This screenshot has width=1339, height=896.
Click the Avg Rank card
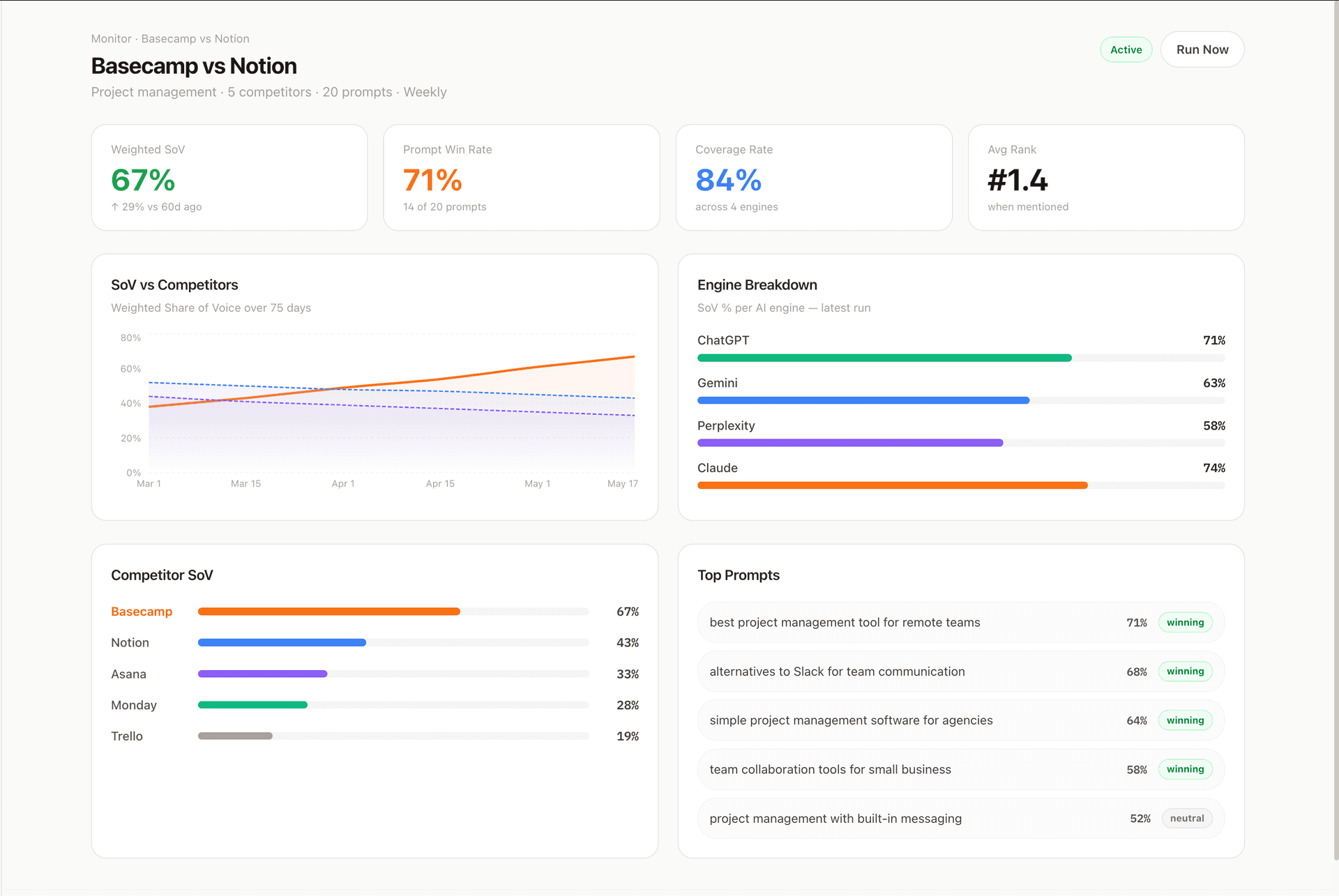pyautogui.click(x=1105, y=177)
